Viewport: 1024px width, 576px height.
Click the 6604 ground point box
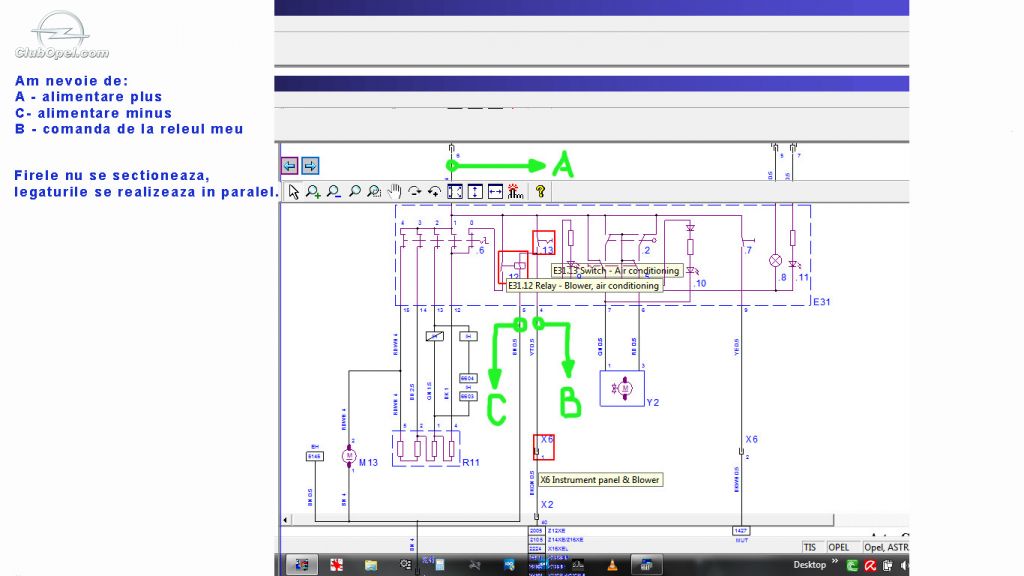[468, 378]
